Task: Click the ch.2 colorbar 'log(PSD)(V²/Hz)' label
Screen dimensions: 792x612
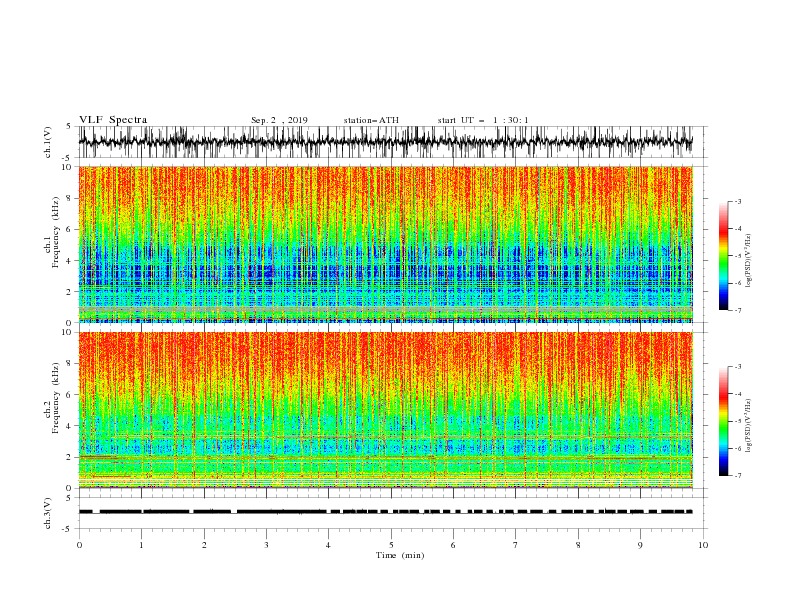Action: point(749,426)
